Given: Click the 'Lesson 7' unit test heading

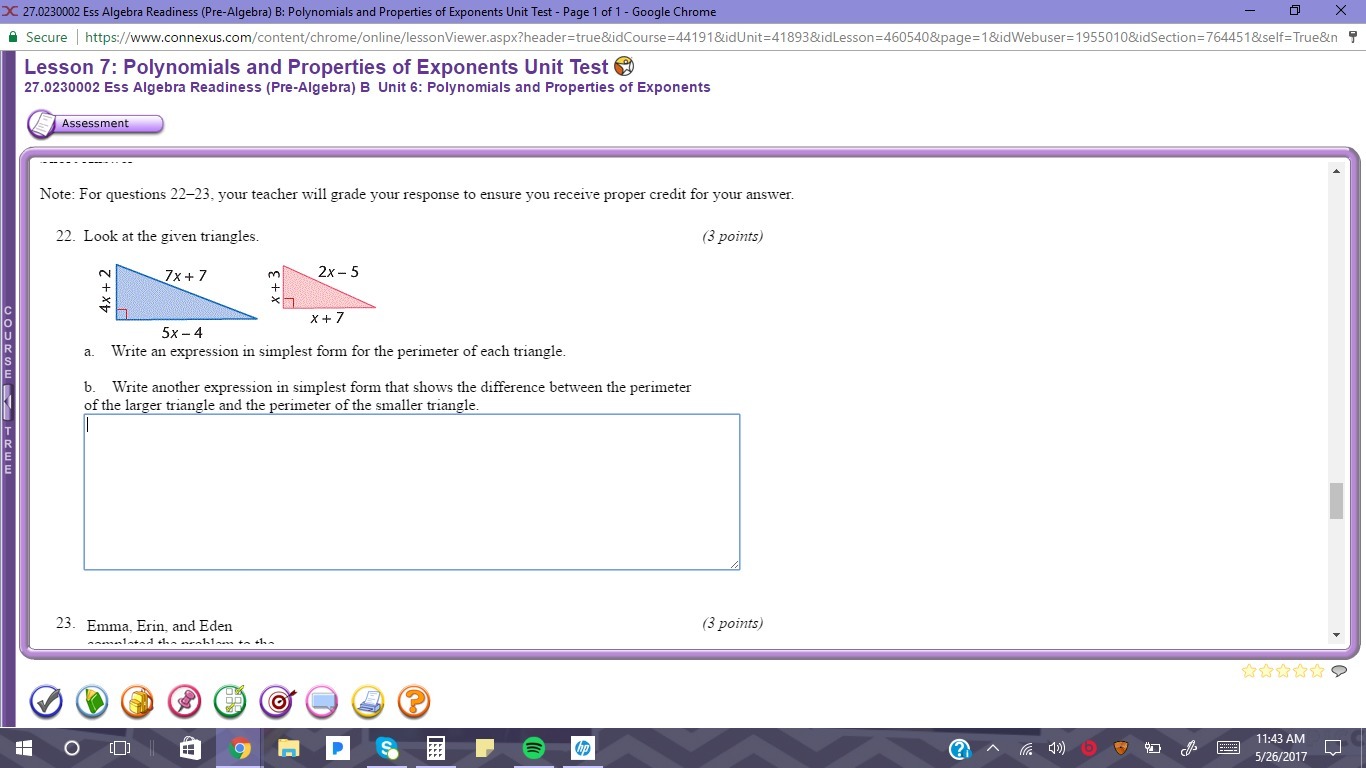Looking at the screenshot, I should (316, 67).
